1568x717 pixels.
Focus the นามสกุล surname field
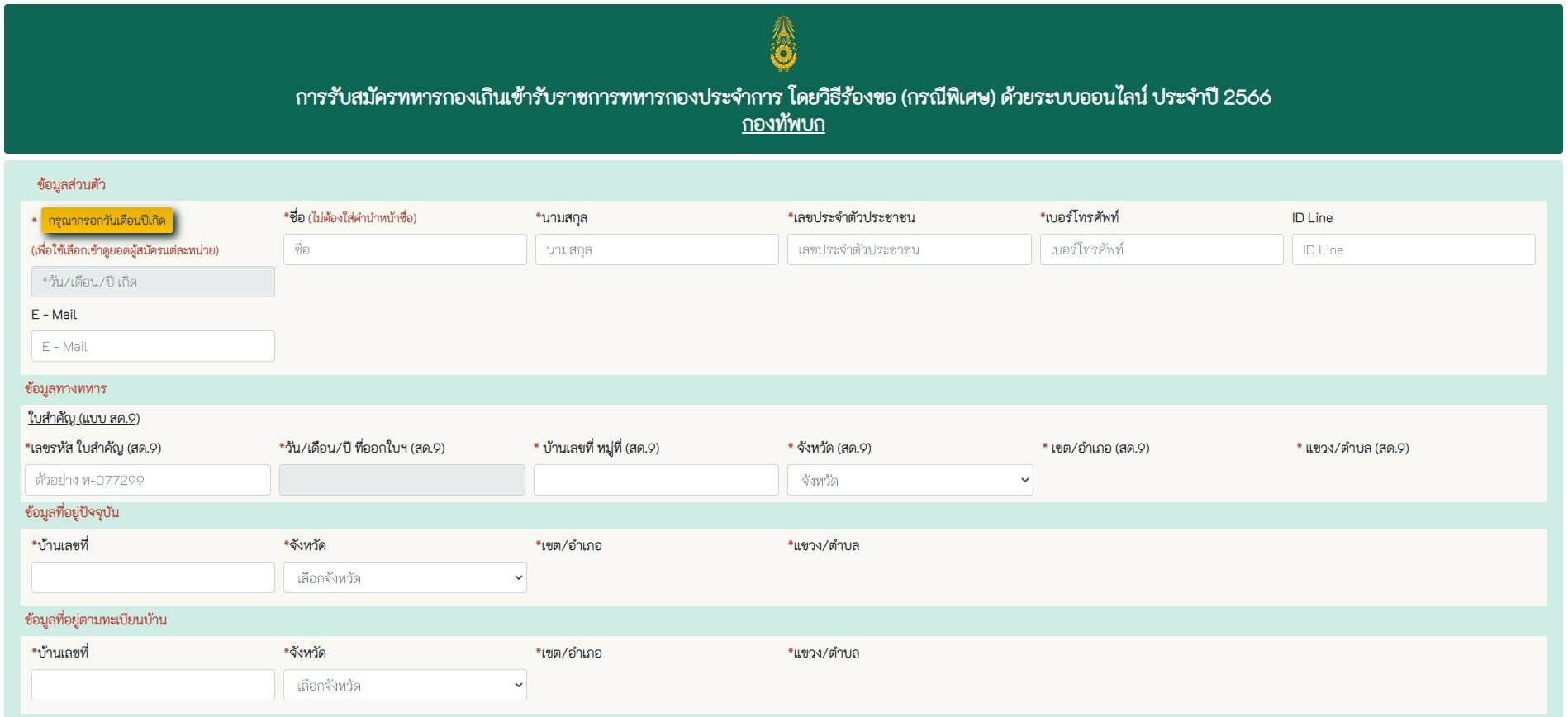click(x=657, y=249)
